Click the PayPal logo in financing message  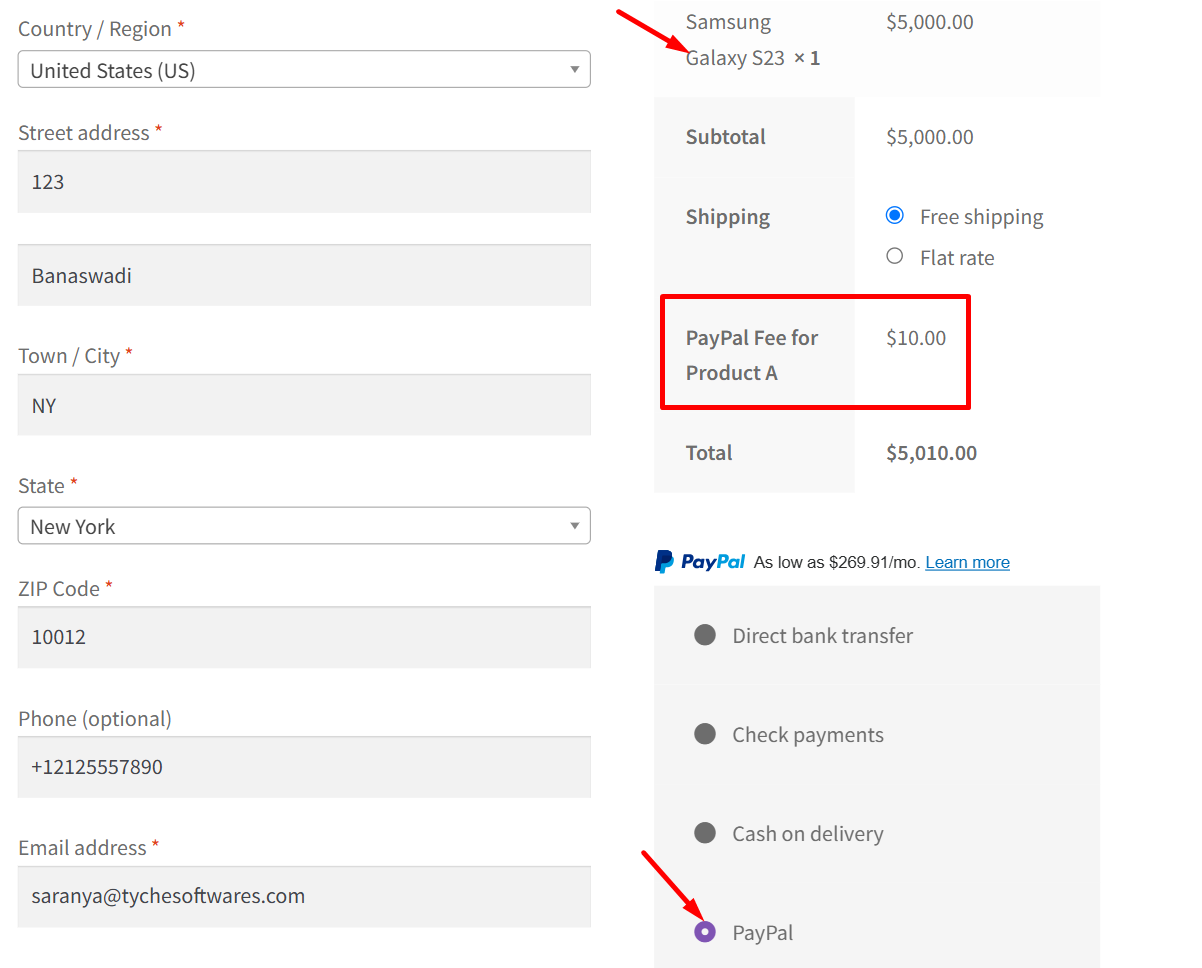tap(700, 562)
